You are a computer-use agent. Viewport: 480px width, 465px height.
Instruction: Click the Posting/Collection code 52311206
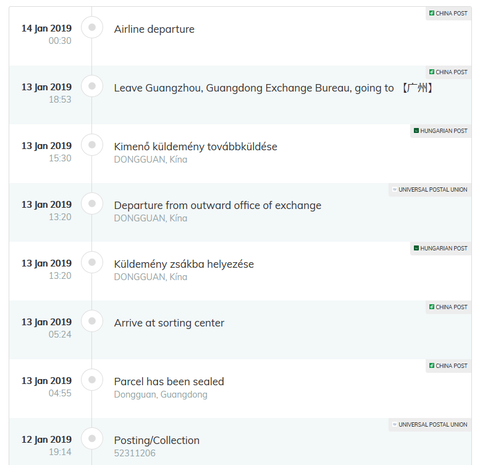pos(135,453)
